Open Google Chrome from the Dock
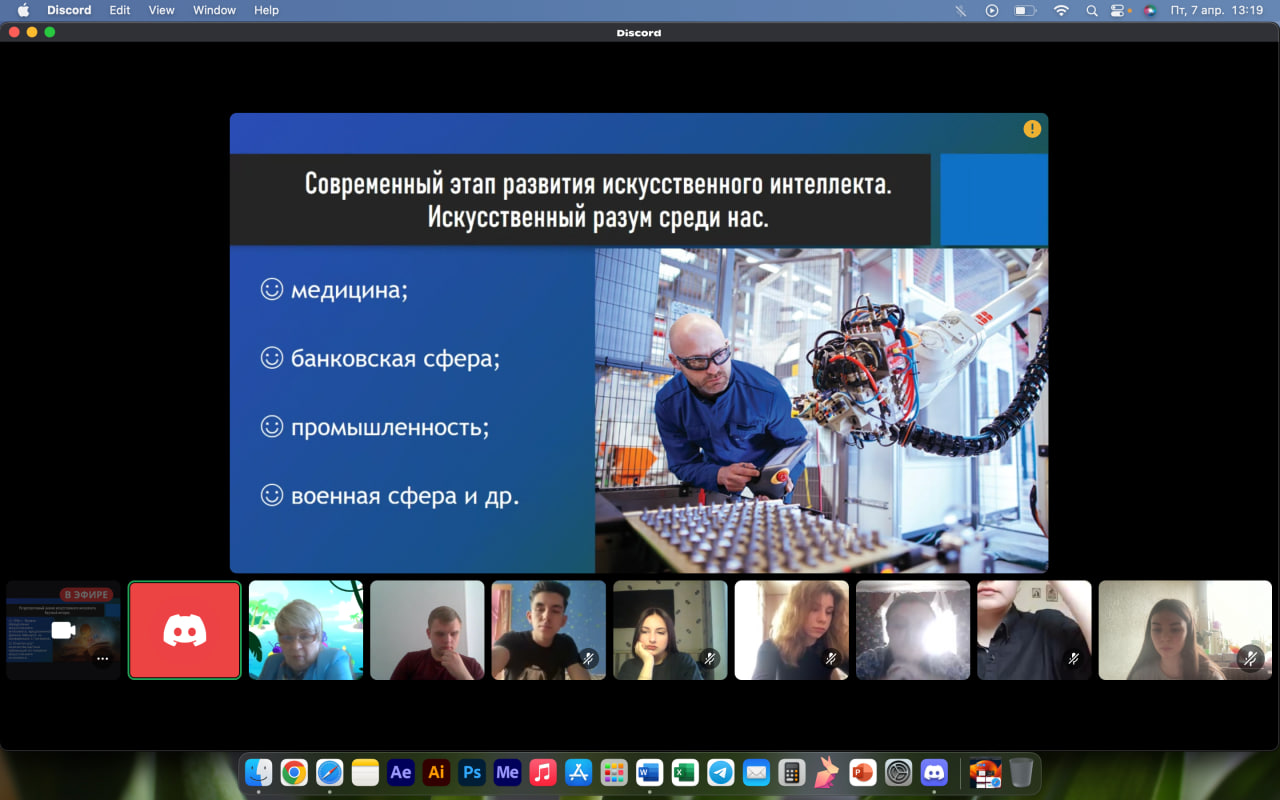Screen dimensions: 1280x800 294,772
